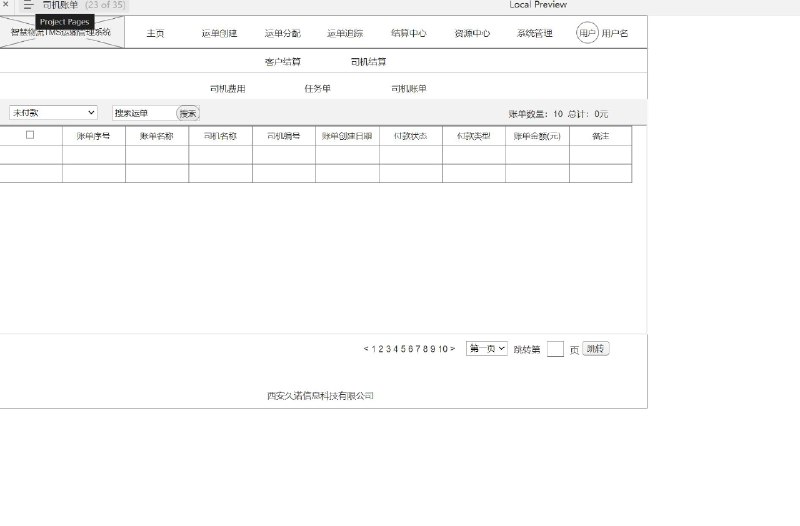Select the 任务单 sub-tab
This screenshot has width=800, height=526.
317,89
